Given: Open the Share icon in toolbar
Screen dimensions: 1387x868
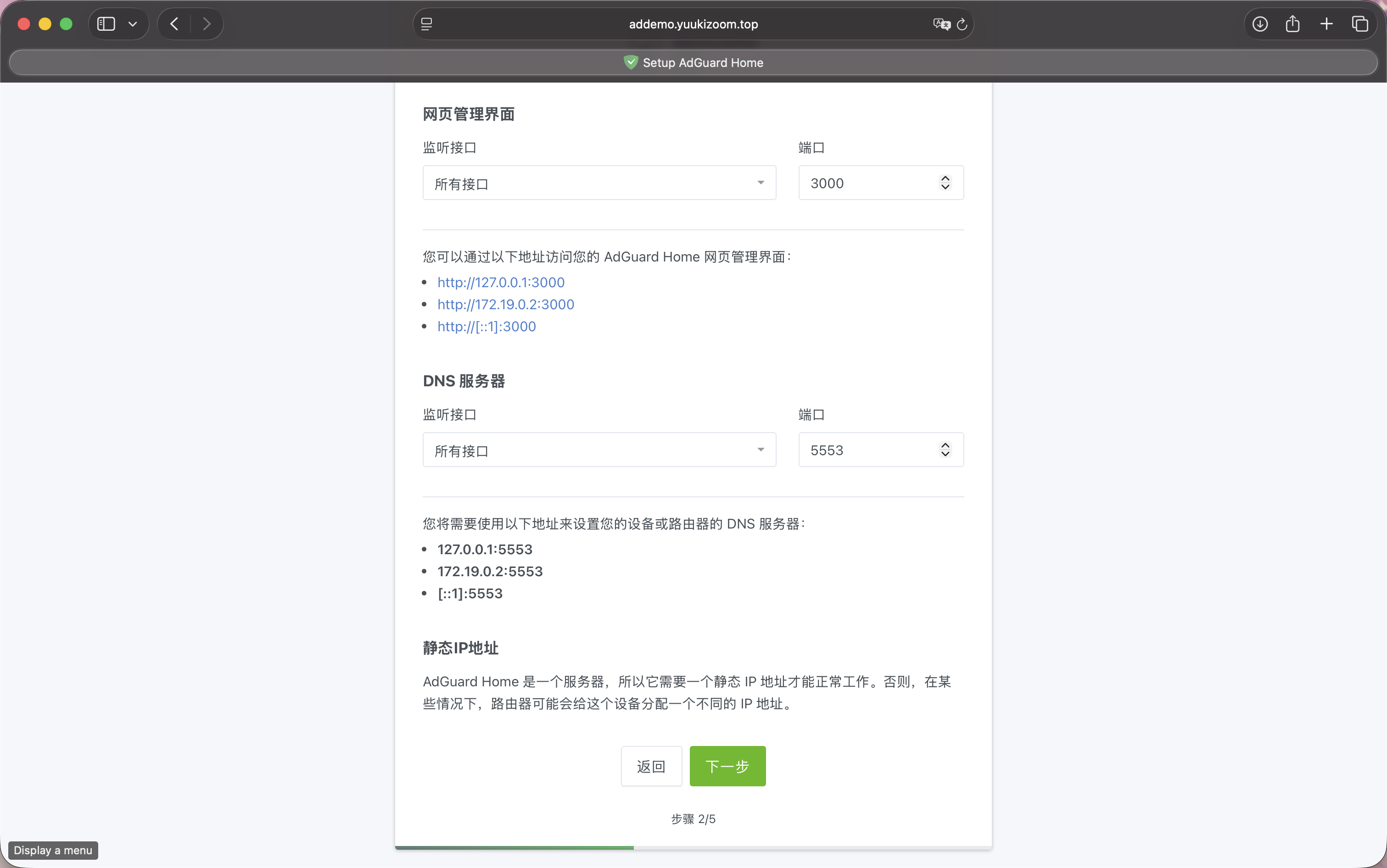Looking at the screenshot, I should coord(1293,24).
